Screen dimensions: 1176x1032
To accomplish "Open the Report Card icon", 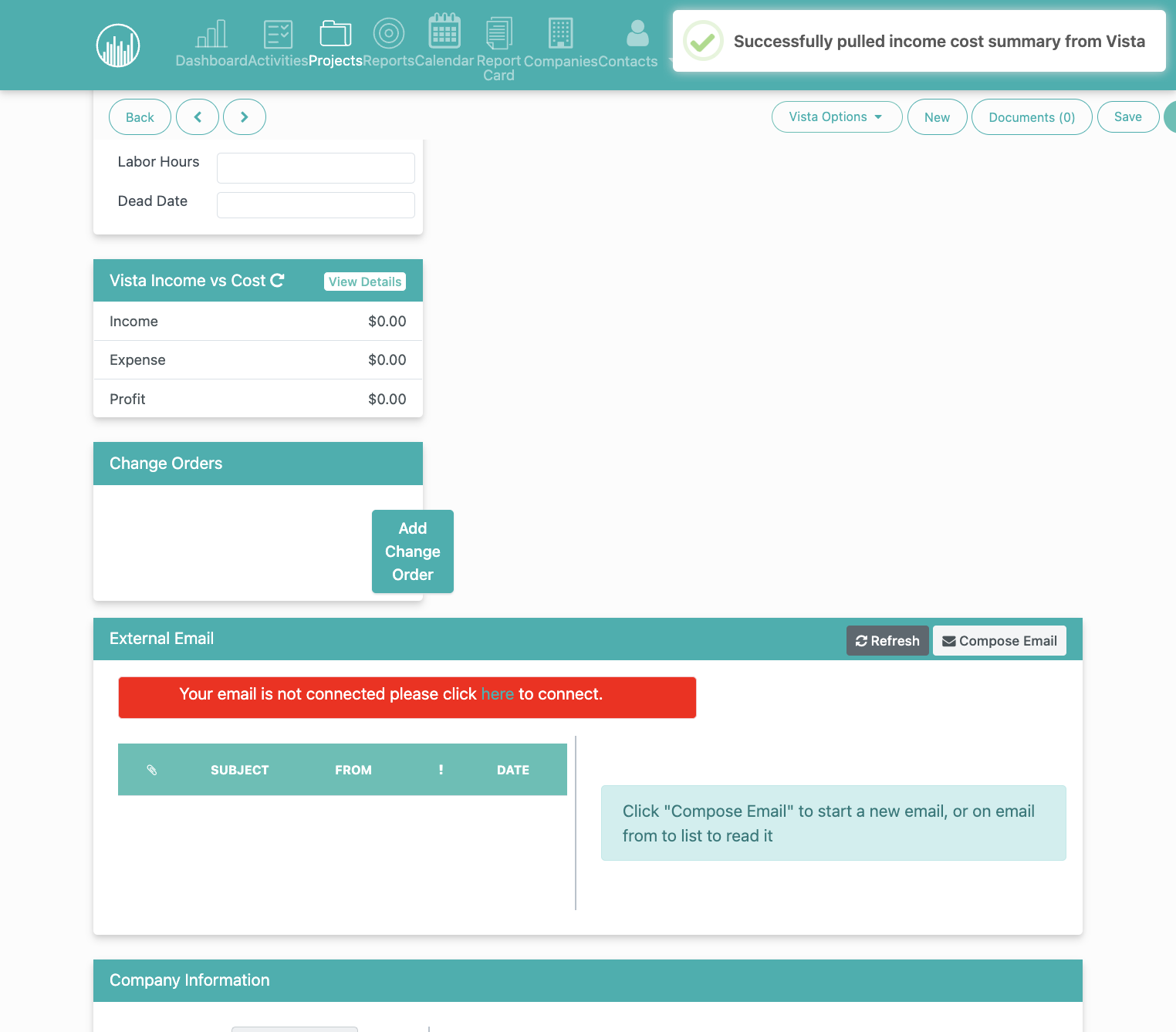I will [x=498, y=33].
